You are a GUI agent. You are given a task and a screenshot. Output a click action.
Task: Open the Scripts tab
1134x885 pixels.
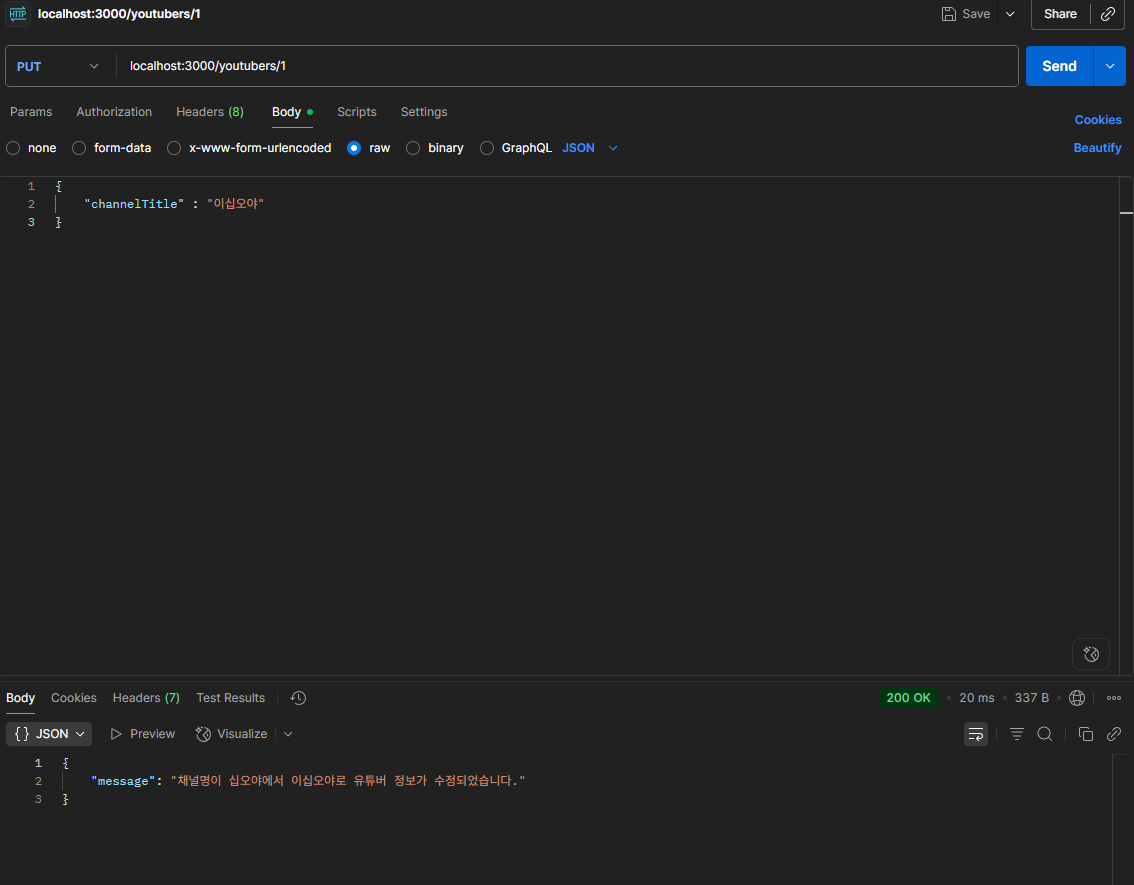click(357, 112)
